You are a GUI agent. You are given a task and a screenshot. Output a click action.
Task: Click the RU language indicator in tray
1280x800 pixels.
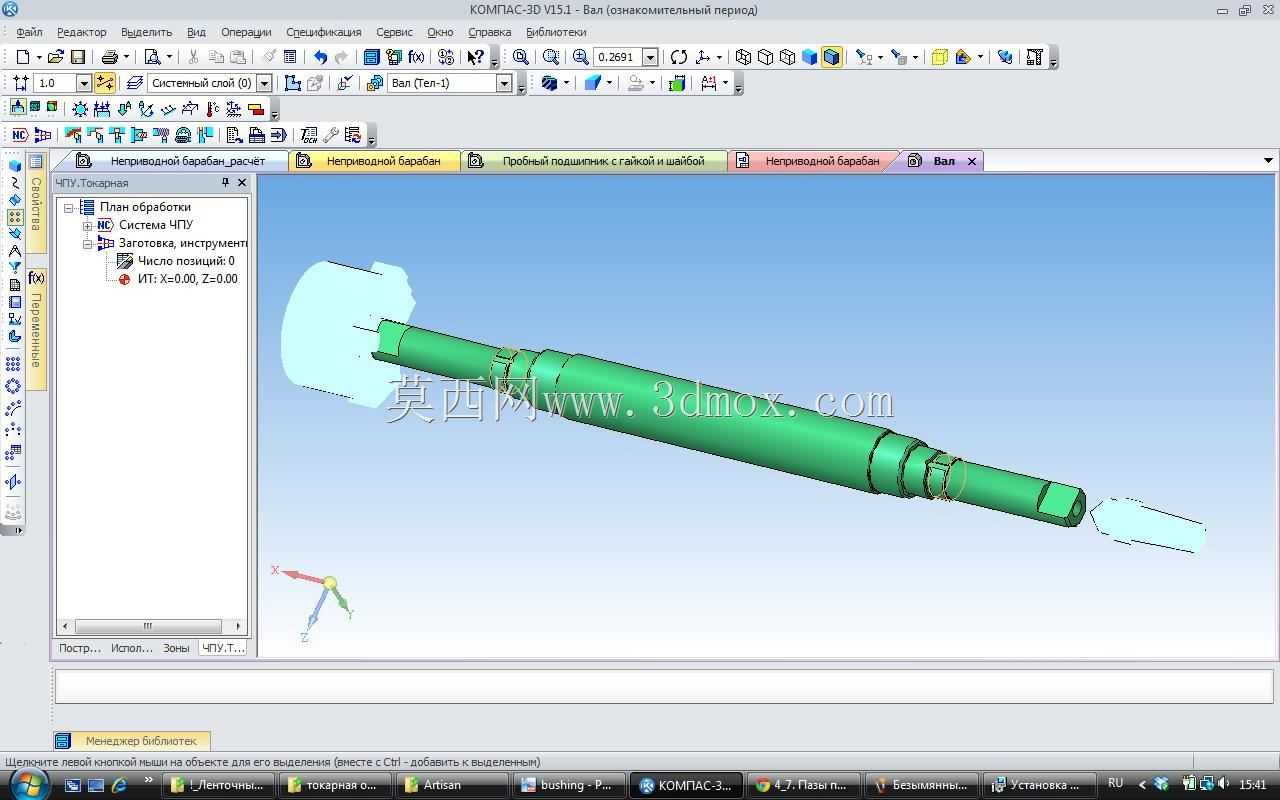pos(1115,784)
